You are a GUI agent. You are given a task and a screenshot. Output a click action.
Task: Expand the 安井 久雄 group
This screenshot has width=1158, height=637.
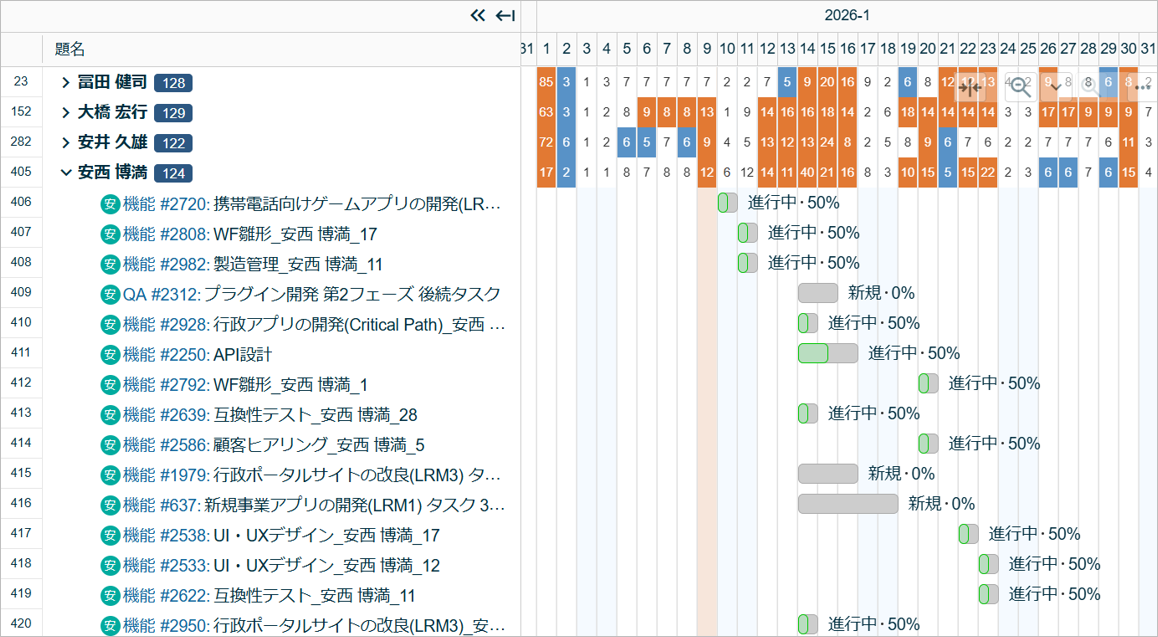pyautogui.click(x=66, y=143)
